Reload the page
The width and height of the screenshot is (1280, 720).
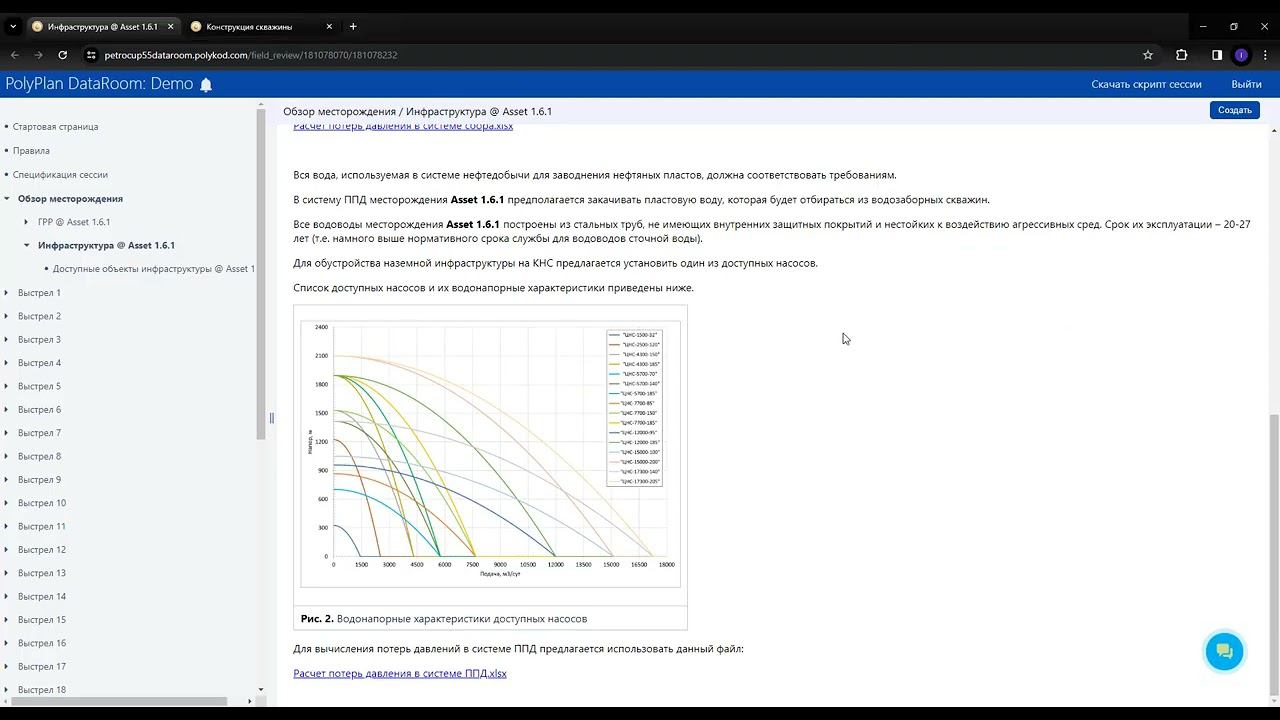(x=63, y=55)
